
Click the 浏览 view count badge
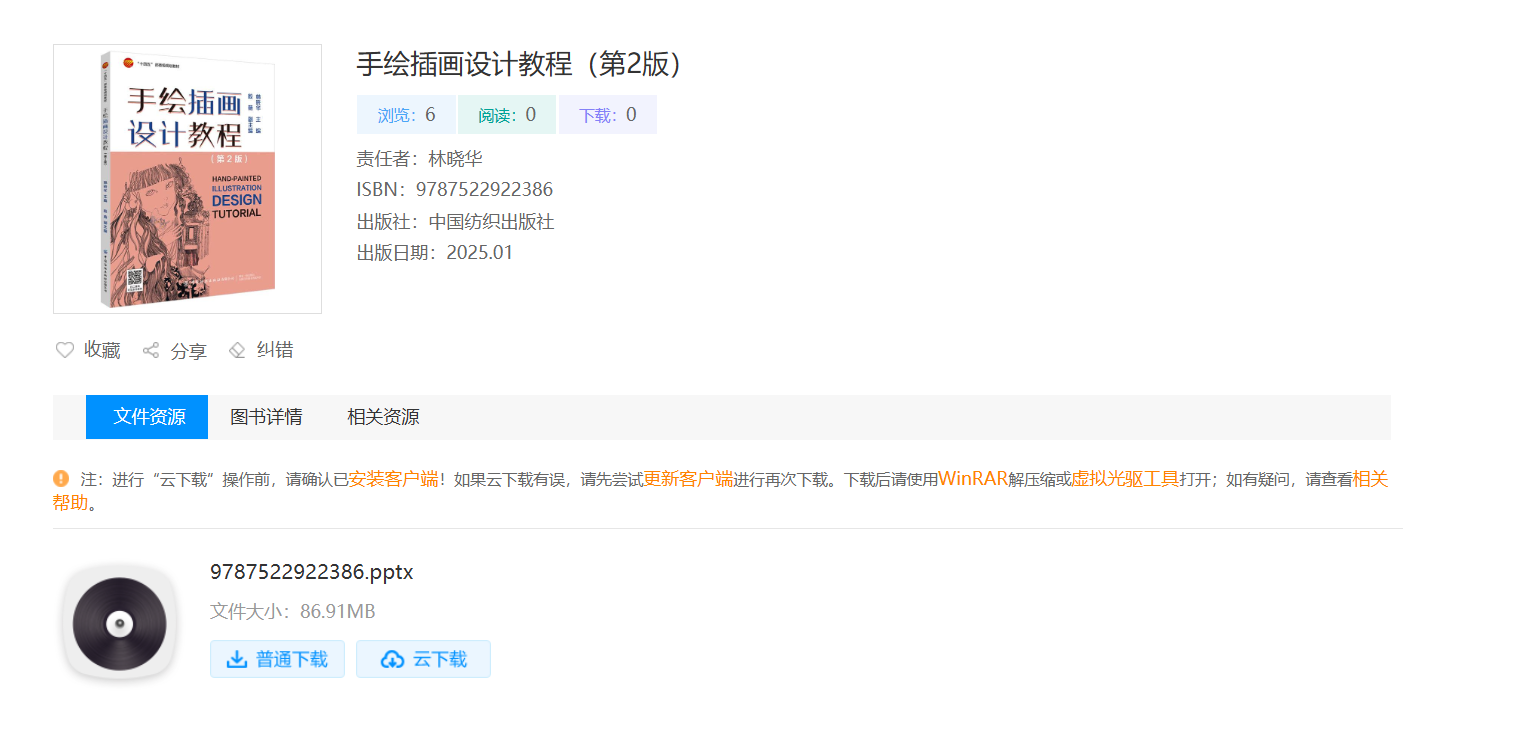406,115
